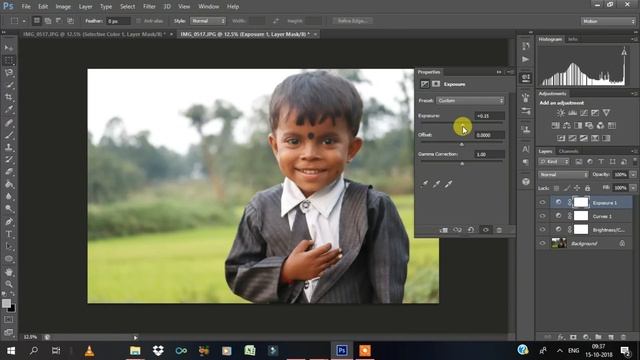Click the Masks icon in Properties panel

point(436,84)
